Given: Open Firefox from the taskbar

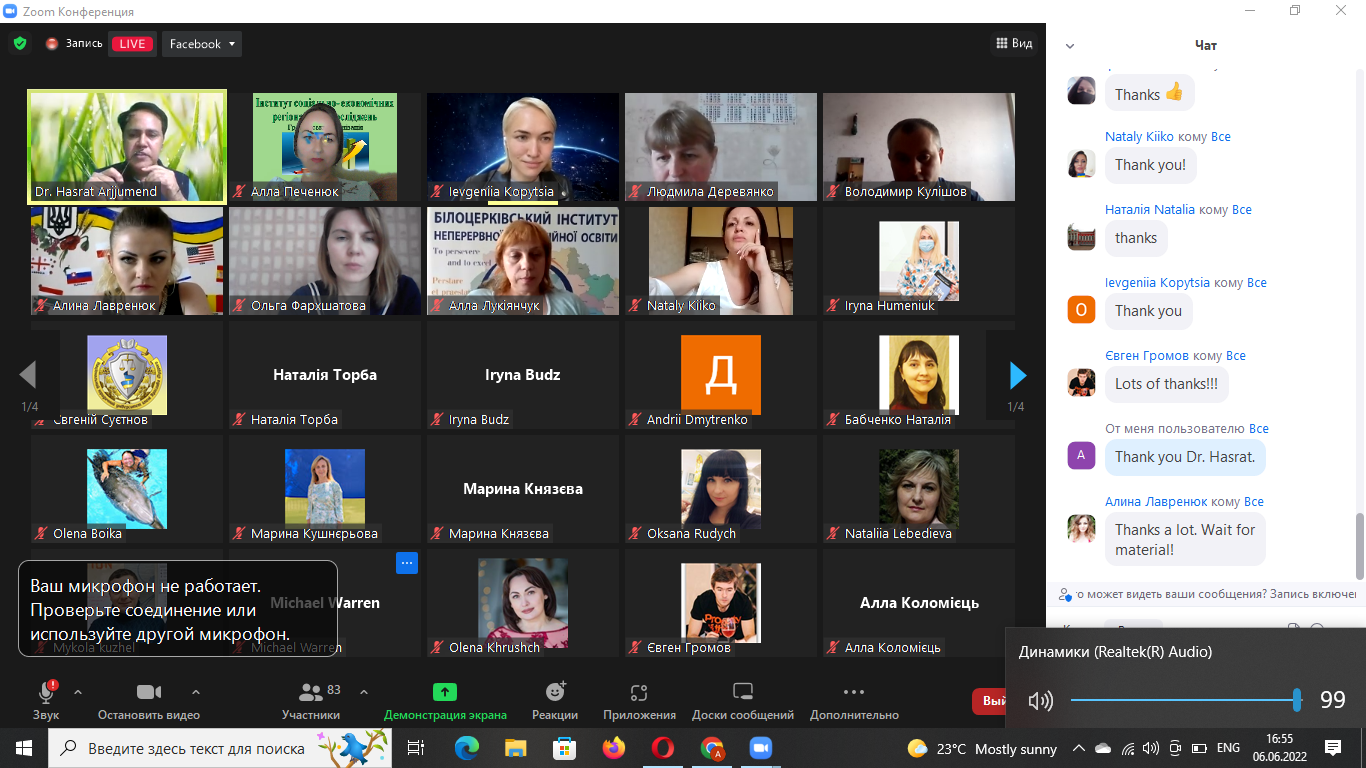Looking at the screenshot, I should 613,748.
